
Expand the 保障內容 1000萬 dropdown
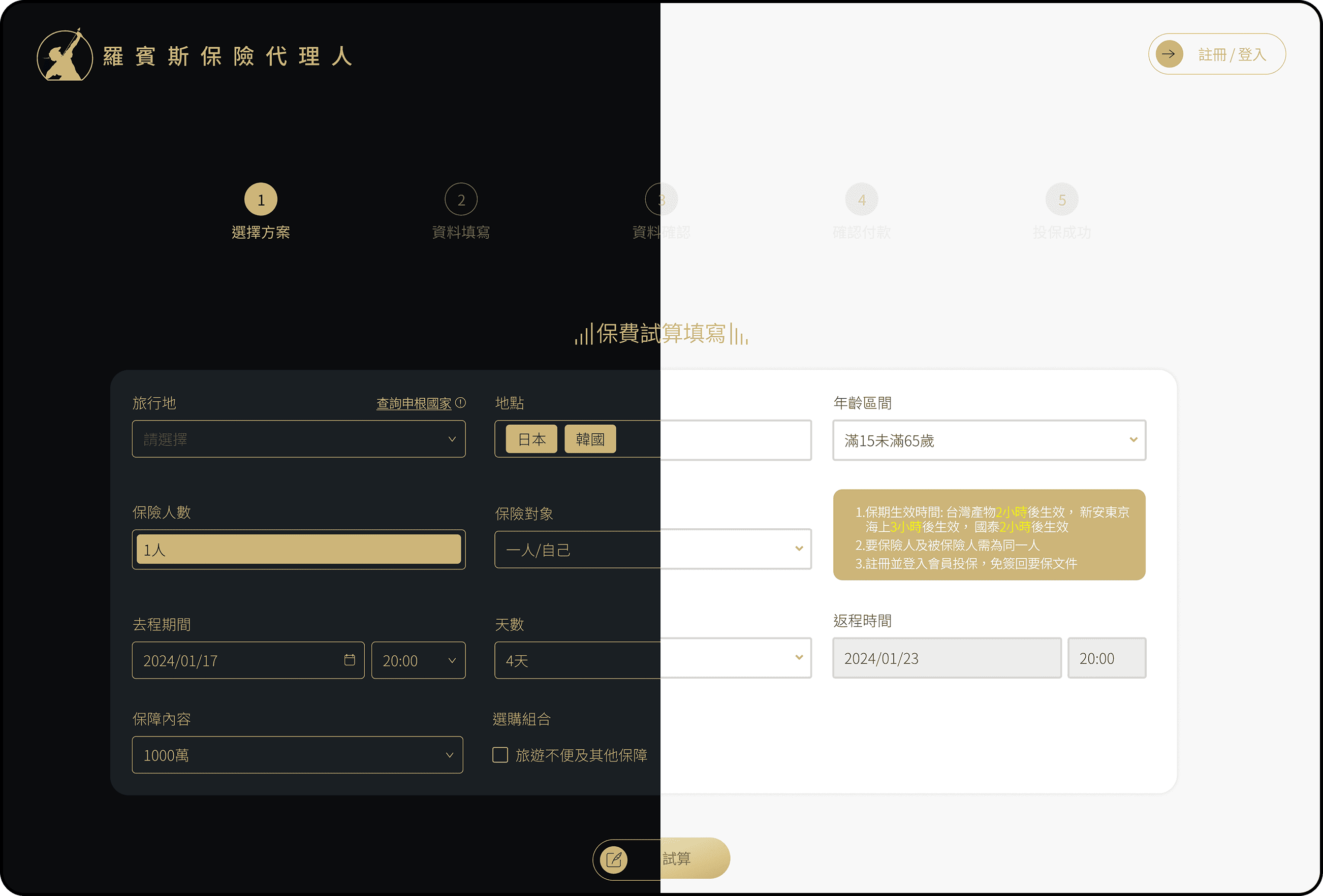[x=297, y=755]
